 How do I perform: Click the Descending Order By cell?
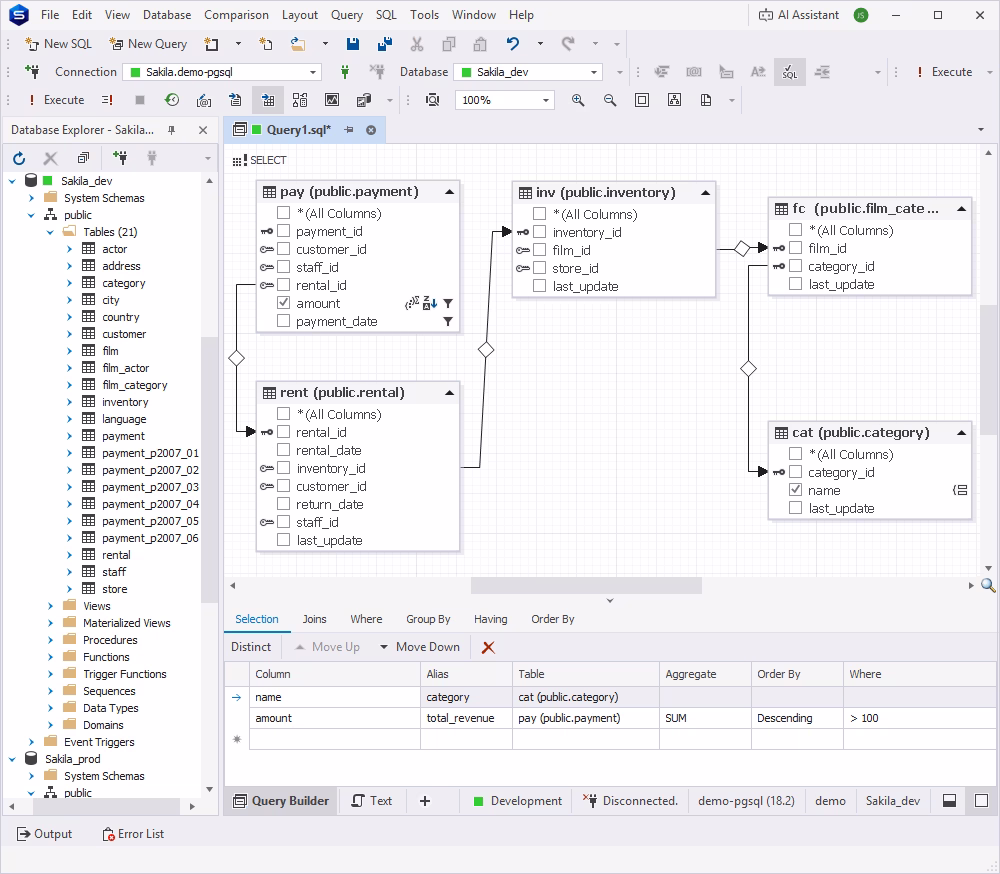point(797,718)
